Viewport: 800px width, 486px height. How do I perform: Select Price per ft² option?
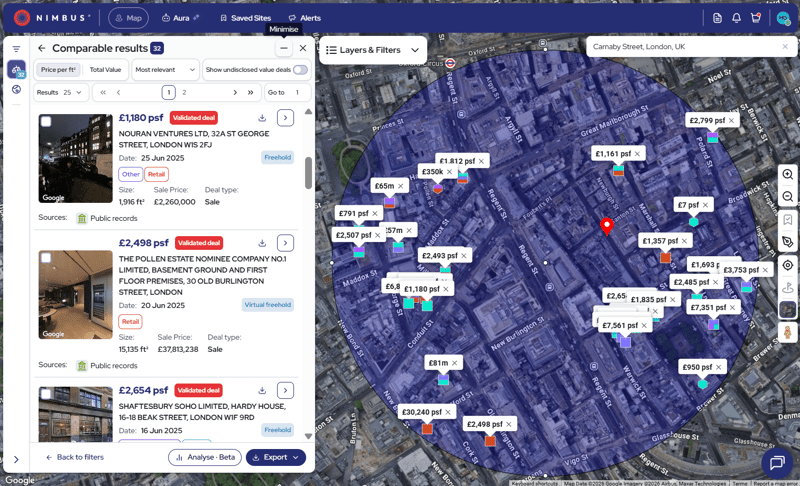click(x=58, y=70)
